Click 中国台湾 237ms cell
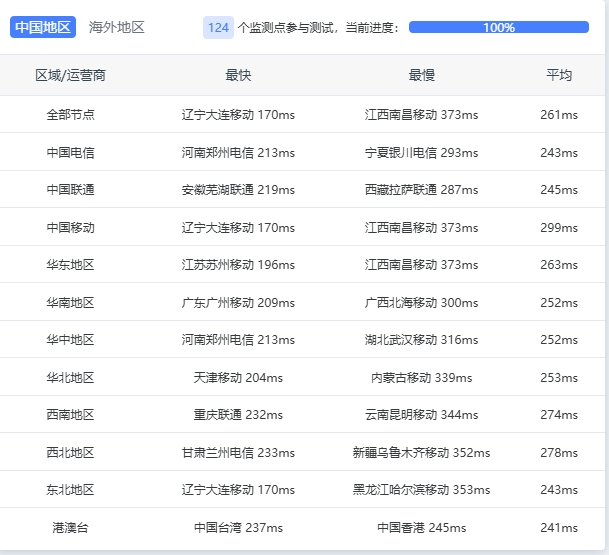This screenshot has height=555, width=609. pos(238,527)
